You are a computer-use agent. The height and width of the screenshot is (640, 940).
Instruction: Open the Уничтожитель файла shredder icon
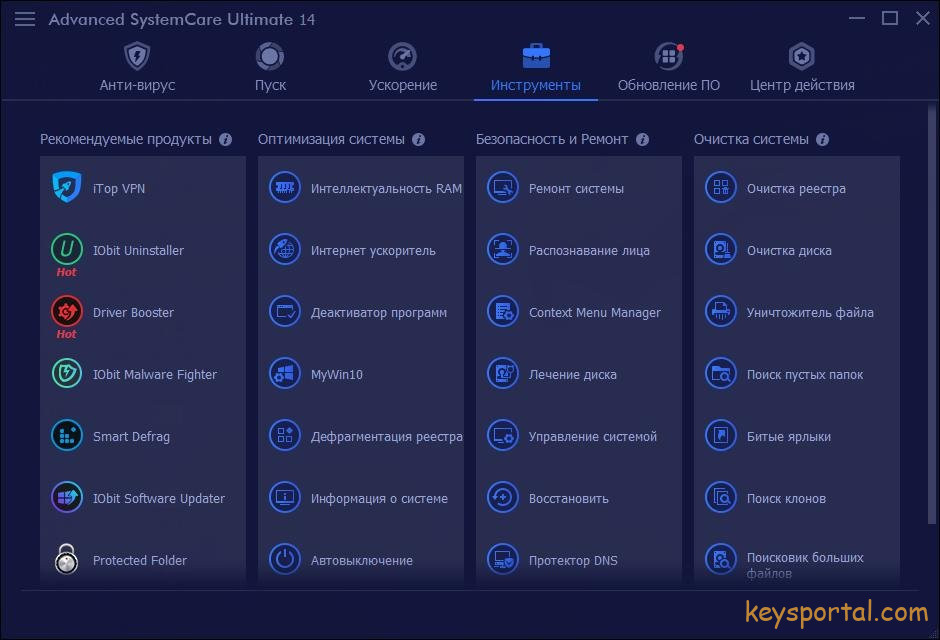pyautogui.click(x=721, y=312)
